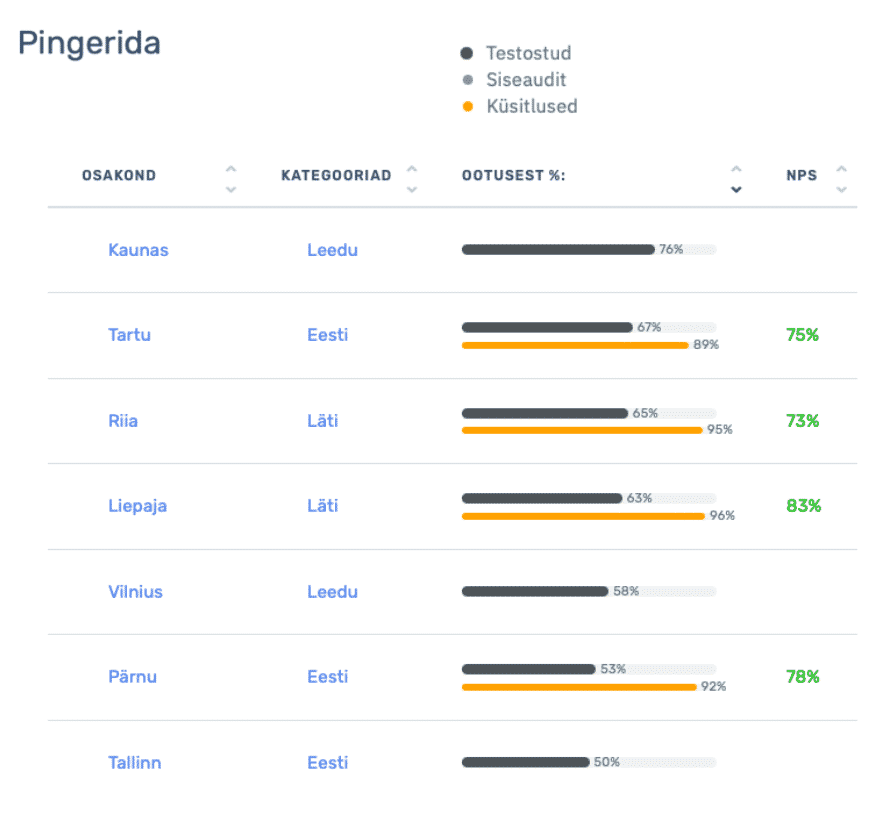The height and width of the screenshot is (826, 873).
Task: Sort by Kategooriad column arrows
Action: click(x=412, y=179)
